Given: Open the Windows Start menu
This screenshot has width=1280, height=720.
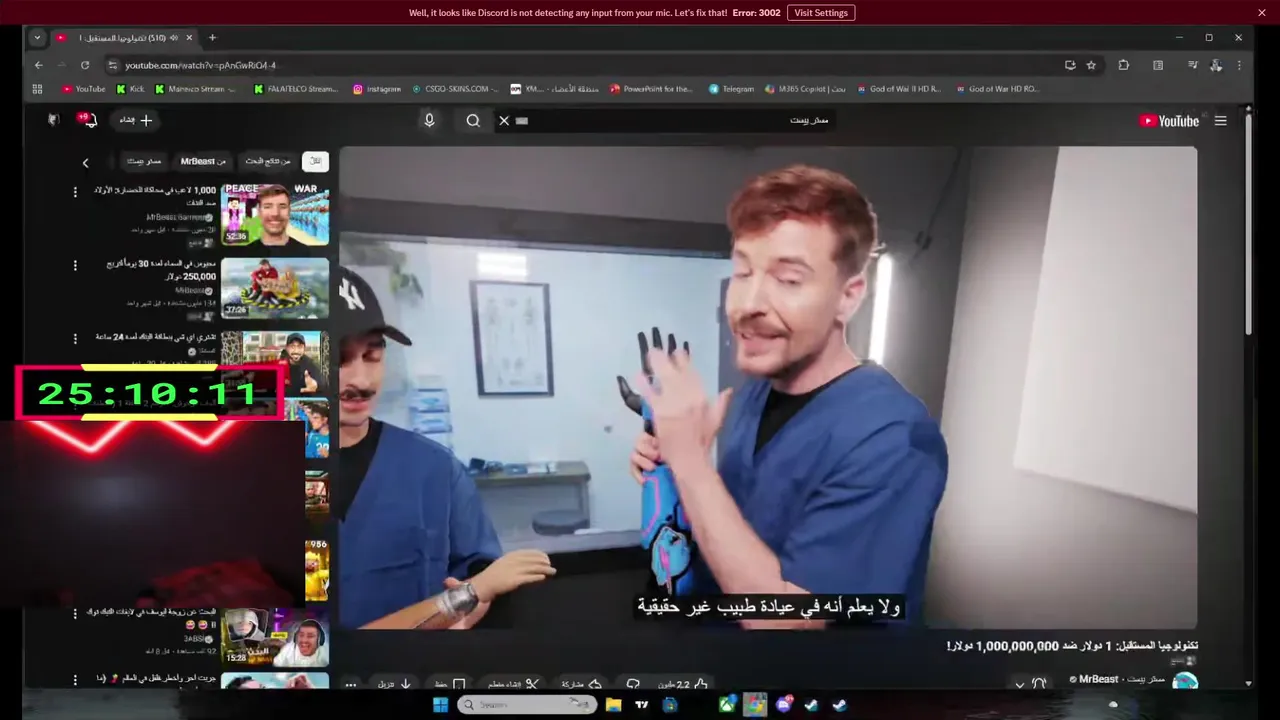Looking at the screenshot, I should click(x=440, y=705).
